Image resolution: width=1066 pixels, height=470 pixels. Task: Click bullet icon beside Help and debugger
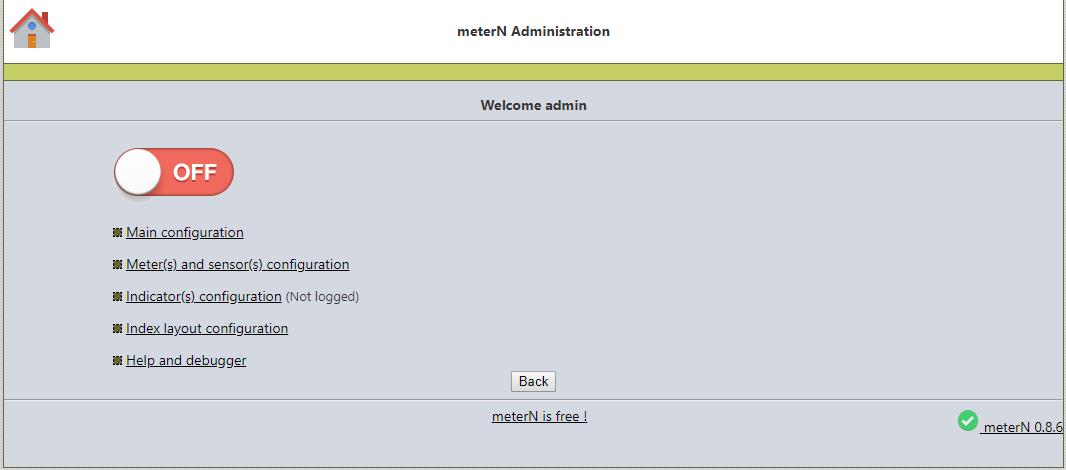tap(117, 360)
